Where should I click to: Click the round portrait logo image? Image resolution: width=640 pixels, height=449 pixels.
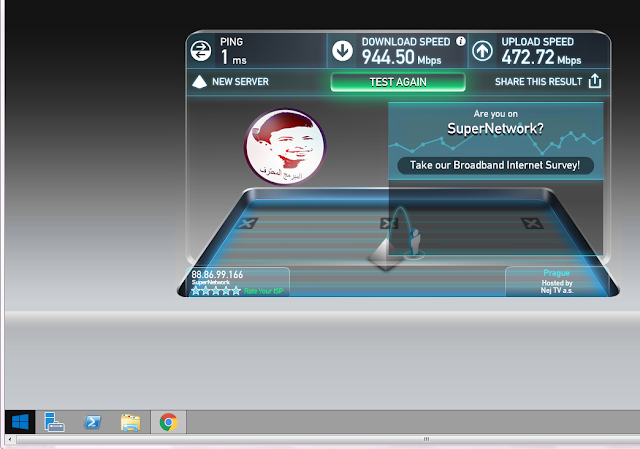pyautogui.click(x=285, y=146)
